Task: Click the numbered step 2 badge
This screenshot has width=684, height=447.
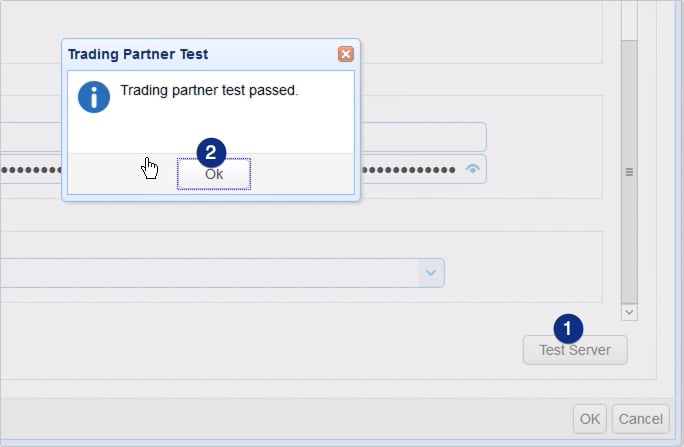Action: (211, 153)
